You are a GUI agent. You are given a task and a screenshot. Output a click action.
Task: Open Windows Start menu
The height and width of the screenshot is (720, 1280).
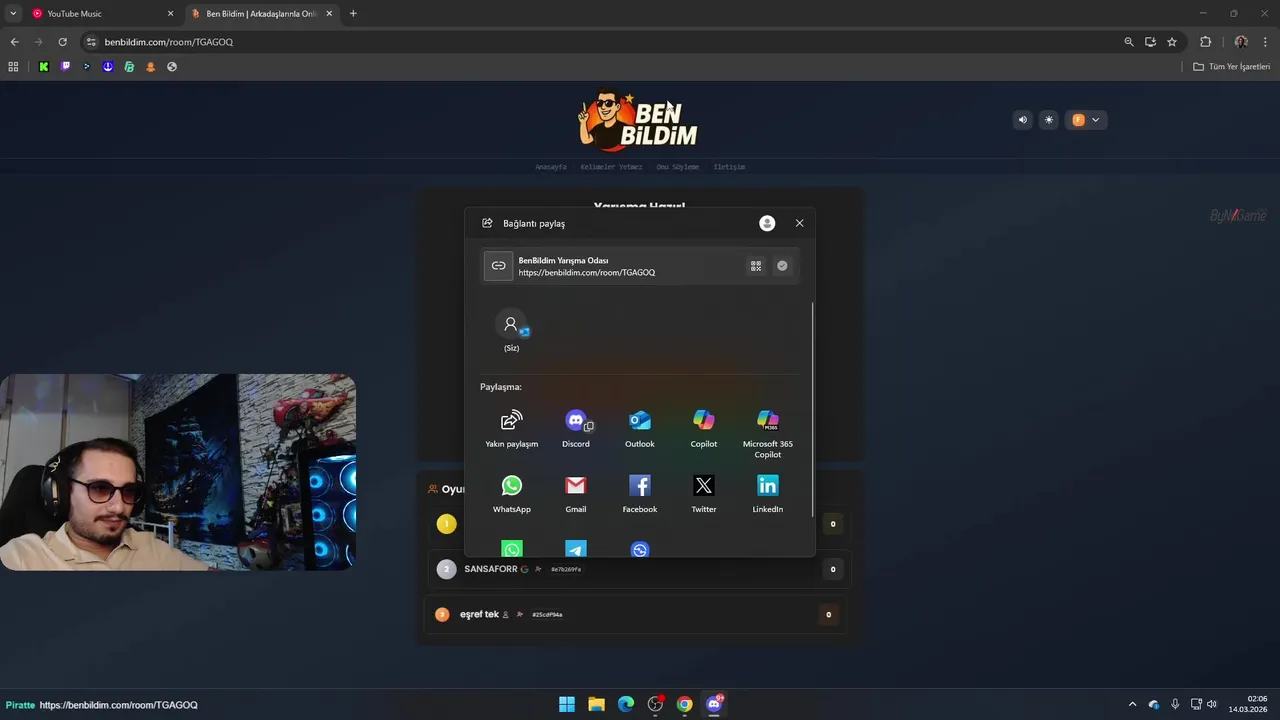pyautogui.click(x=567, y=704)
